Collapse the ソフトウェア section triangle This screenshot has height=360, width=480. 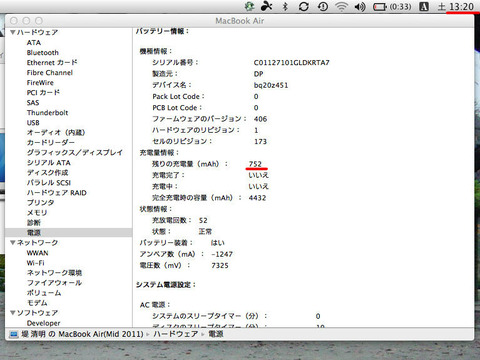click(x=13, y=313)
